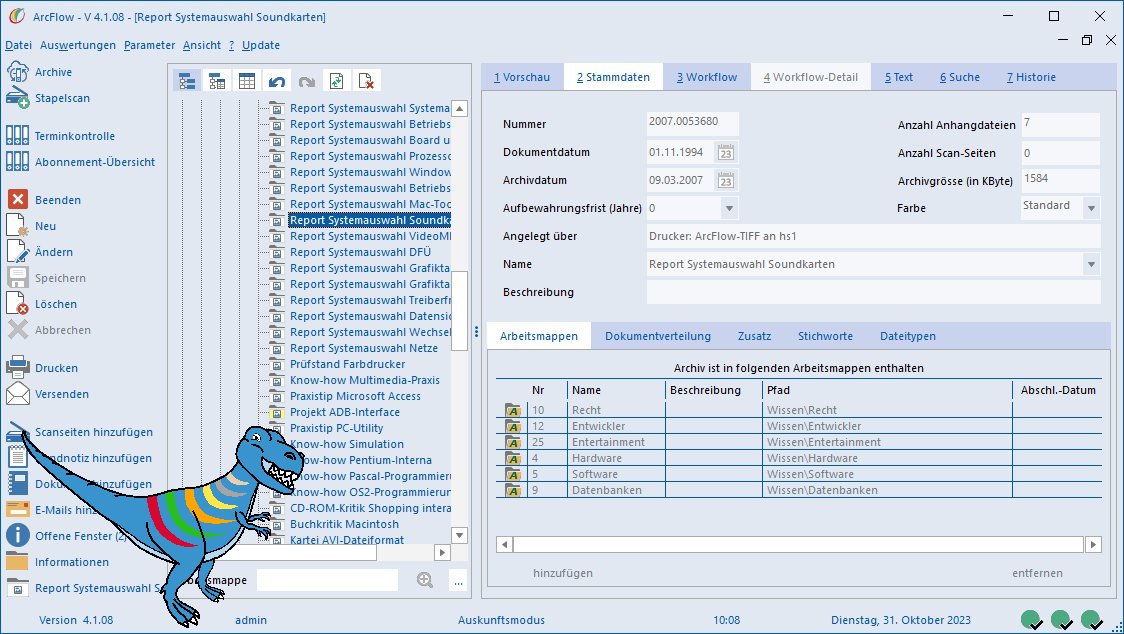The height and width of the screenshot is (634, 1124).
Task: Switch to the 3 Workflow tab
Action: click(707, 77)
